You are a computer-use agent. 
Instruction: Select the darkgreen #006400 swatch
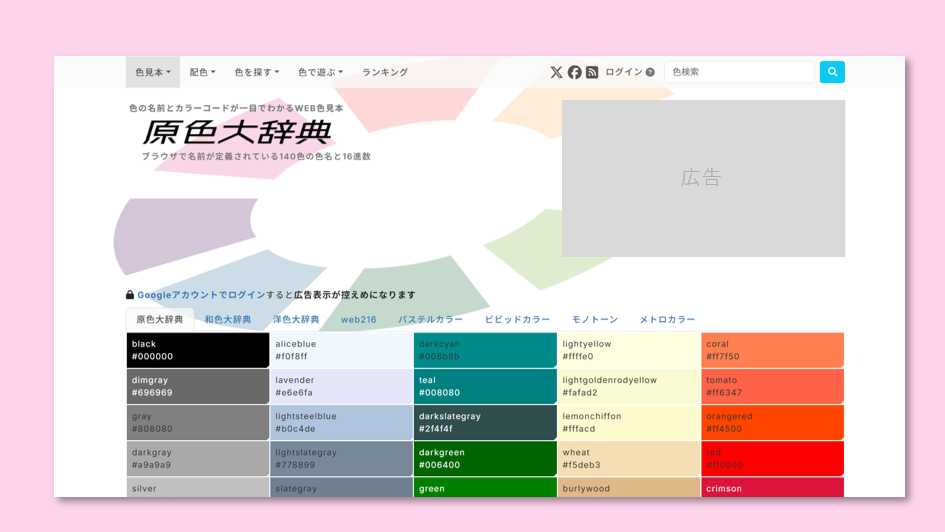[485, 458]
